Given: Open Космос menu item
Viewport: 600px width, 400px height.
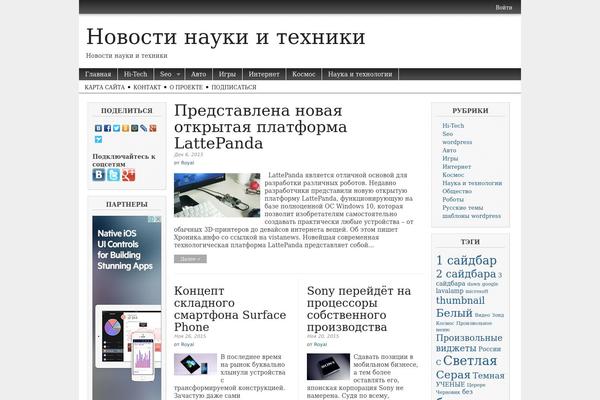Looking at the screenshot, I should click(x=304, y=74).
